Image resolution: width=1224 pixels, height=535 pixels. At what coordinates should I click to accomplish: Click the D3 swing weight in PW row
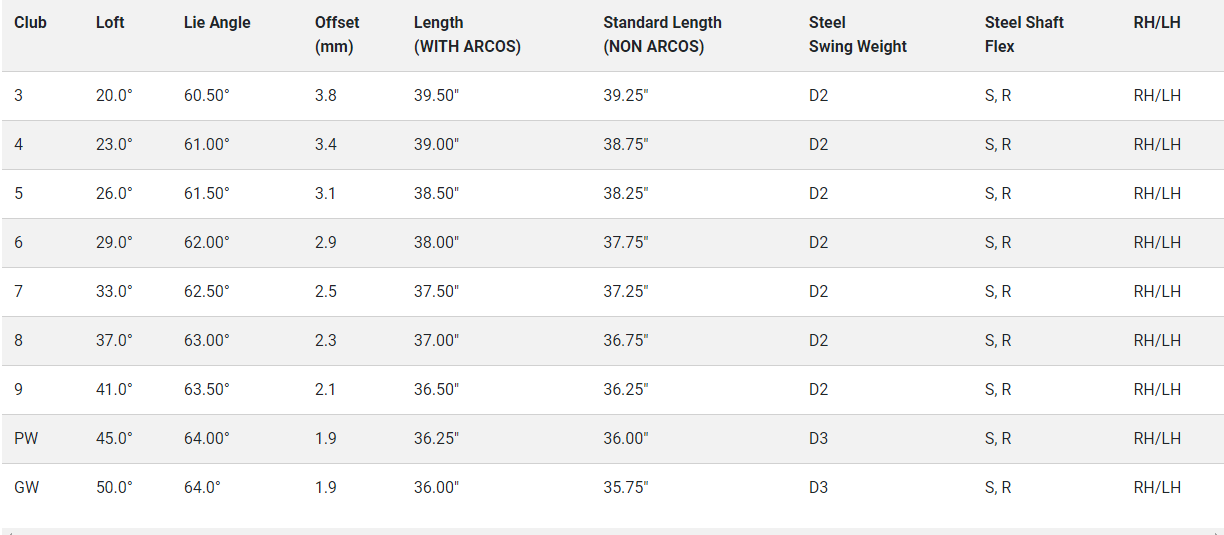point(818,438)
